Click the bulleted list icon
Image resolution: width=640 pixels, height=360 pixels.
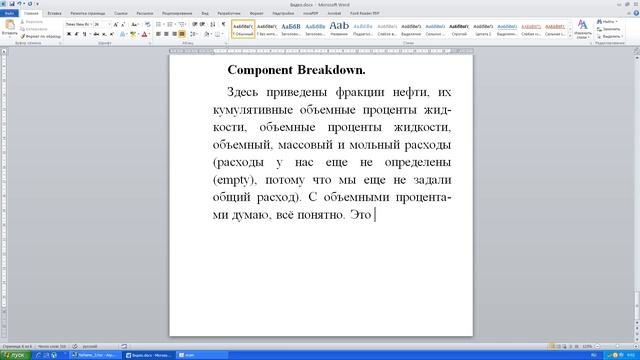(x=159, y=24)
